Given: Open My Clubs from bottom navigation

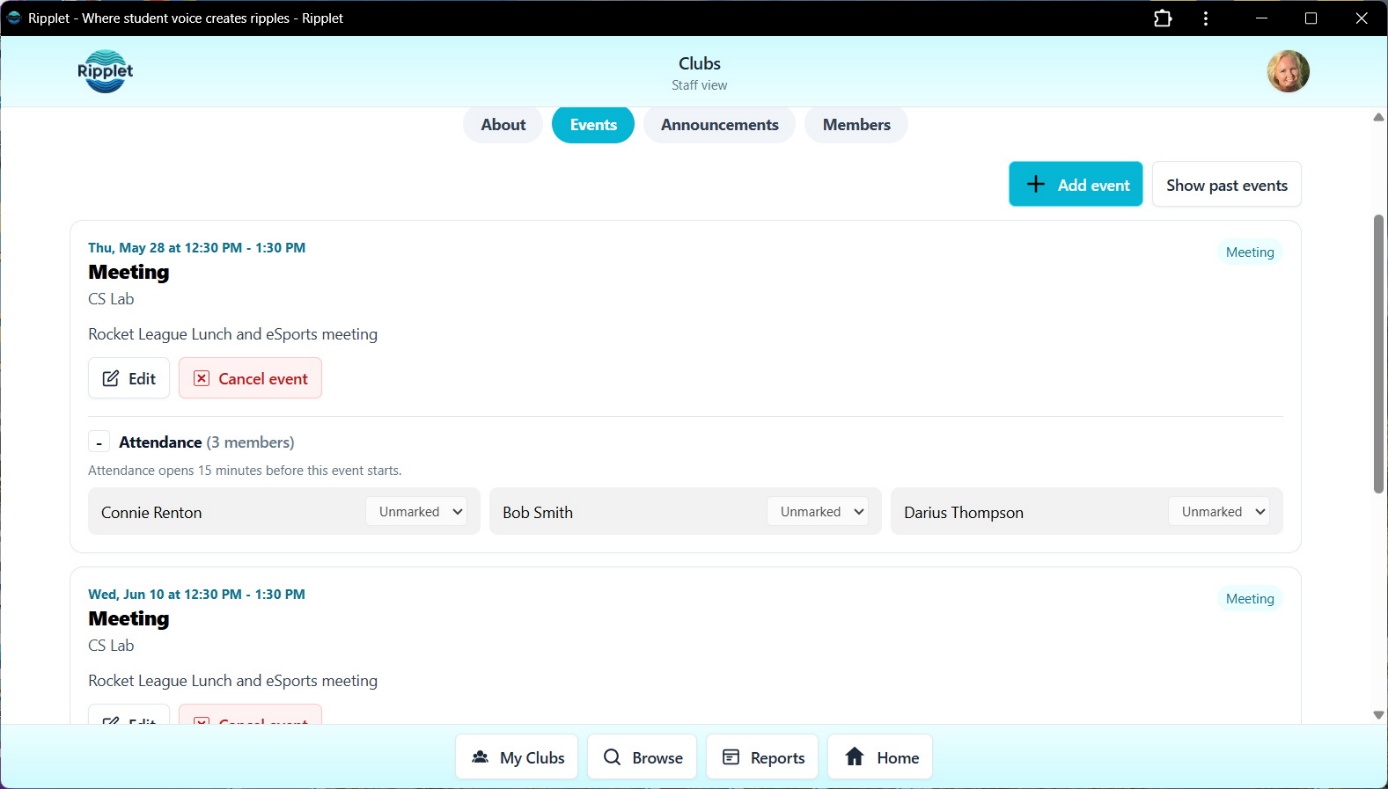Looking at the screenshot, I should pyautogui.click(x=517, y=757).
